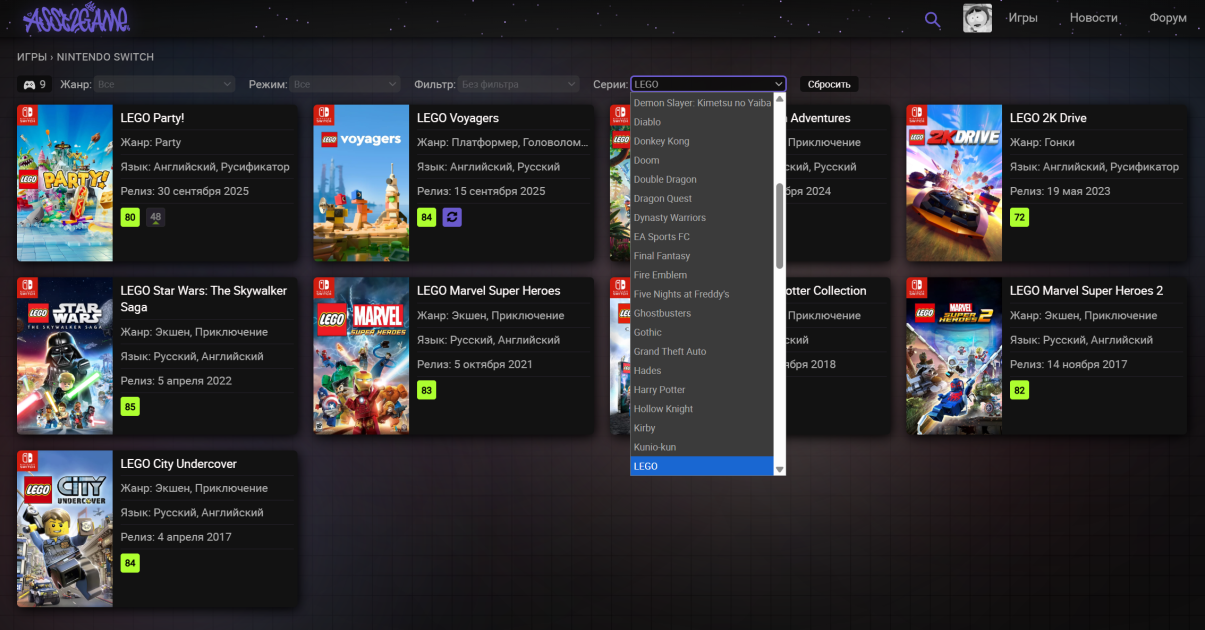Image resolution: width=1205 pixels, height=630 pixels.
Task: Click series list scrollbar thumb
Action: tap(780, 226)
